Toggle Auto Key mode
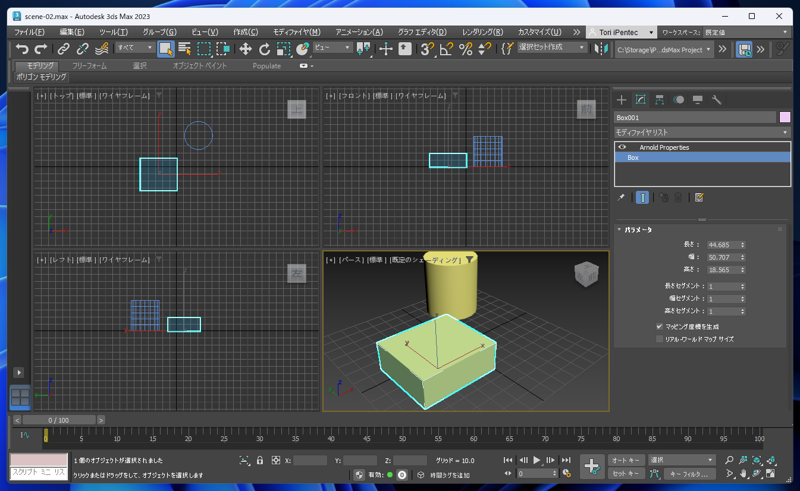 coord(626,460)
